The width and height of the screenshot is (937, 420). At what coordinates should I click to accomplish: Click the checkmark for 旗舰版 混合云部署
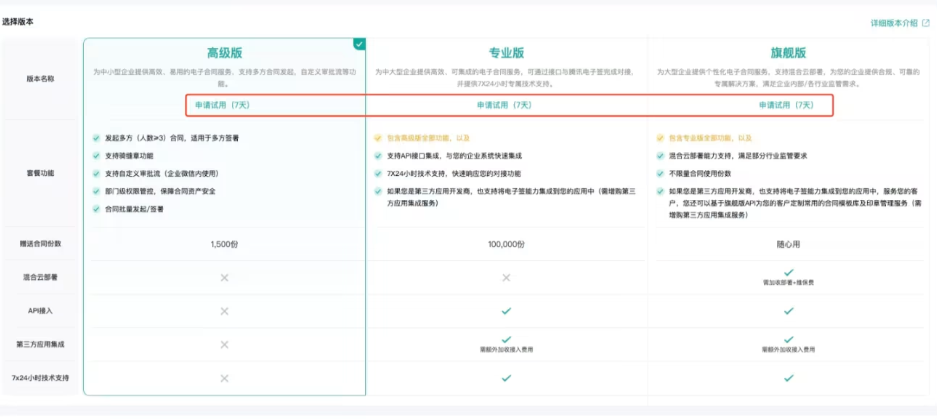pos(788,272)
